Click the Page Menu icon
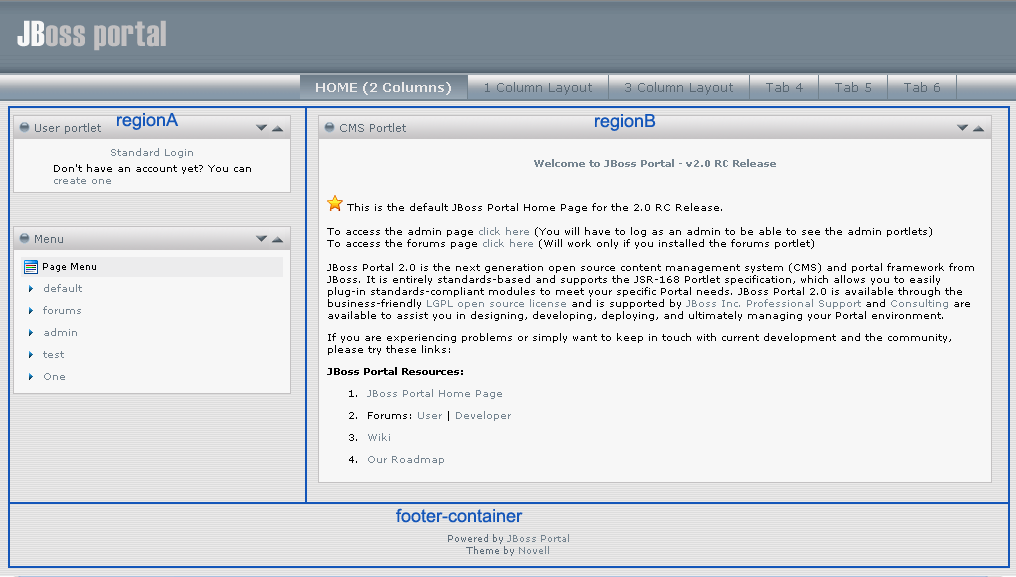Image resolution: width=1016 pixels, height=577 pixels. pyautogui.click(x=30, y=267)
